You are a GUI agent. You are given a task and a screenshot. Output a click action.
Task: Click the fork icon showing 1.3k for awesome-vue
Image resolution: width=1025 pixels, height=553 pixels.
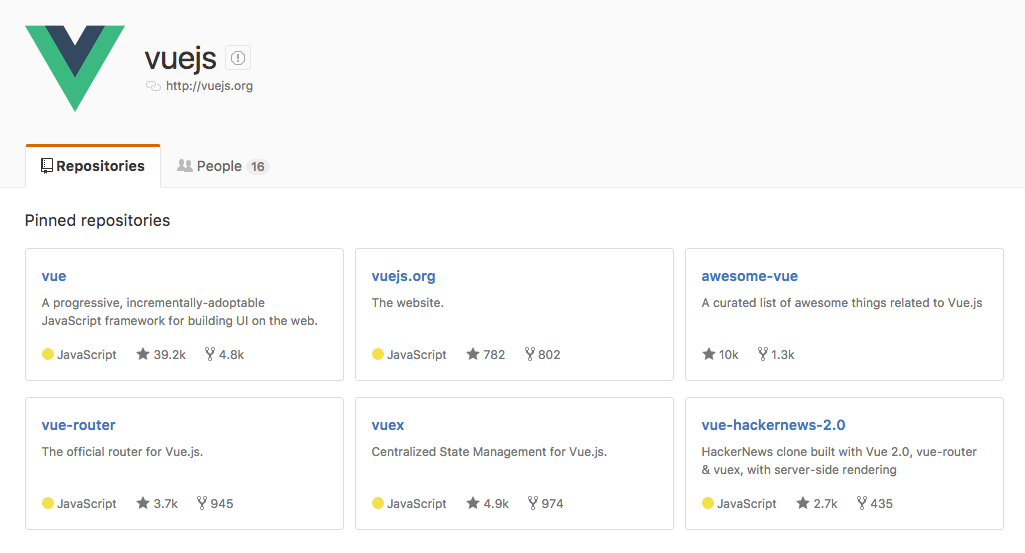[x=762, y=354]
